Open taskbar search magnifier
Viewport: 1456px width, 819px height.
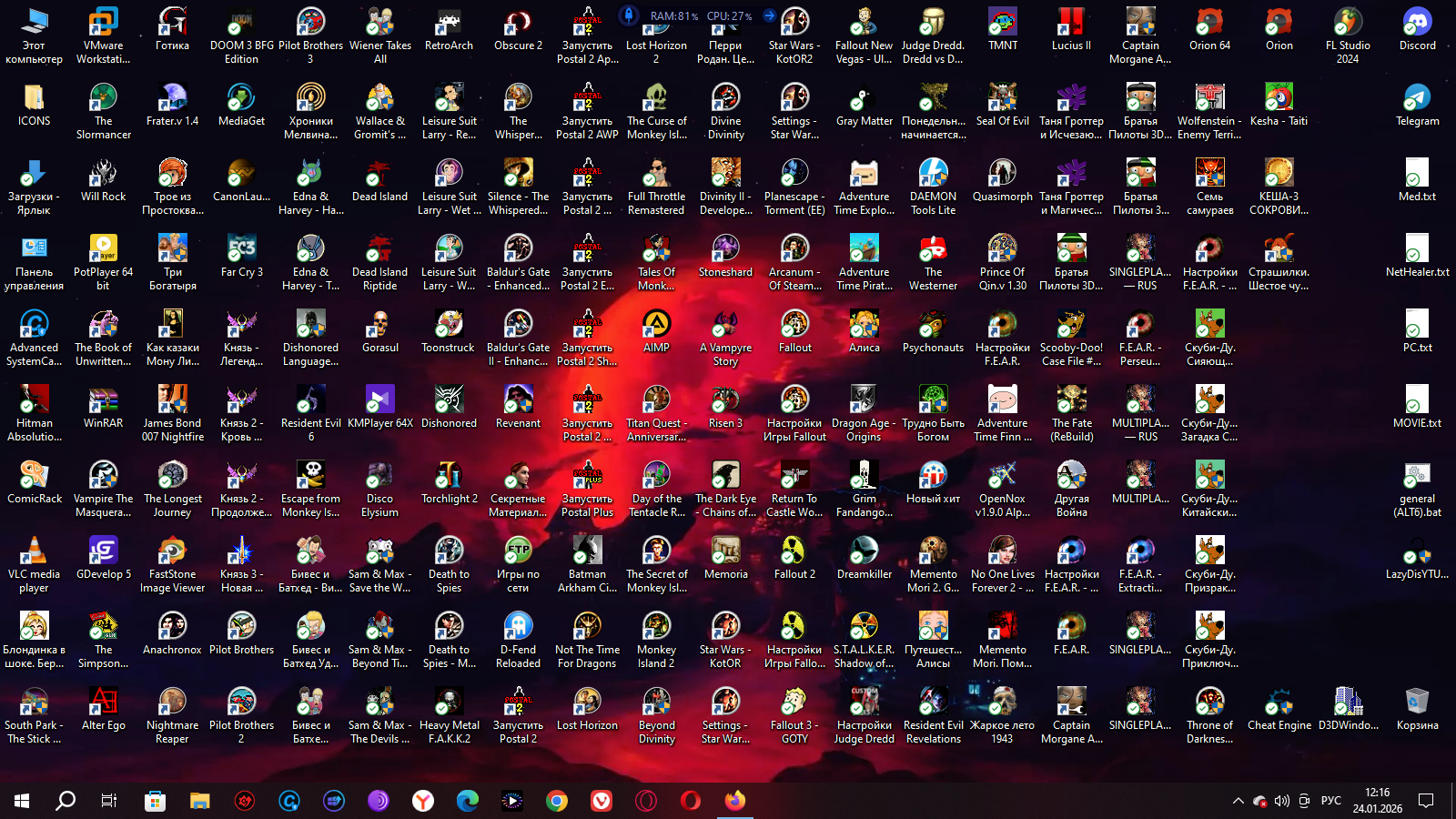tap(66, 801)
